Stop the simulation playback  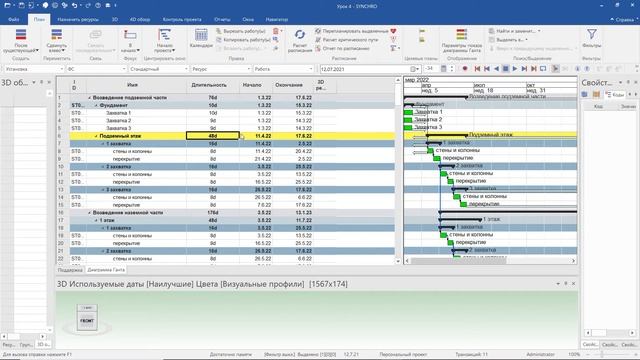505,69
